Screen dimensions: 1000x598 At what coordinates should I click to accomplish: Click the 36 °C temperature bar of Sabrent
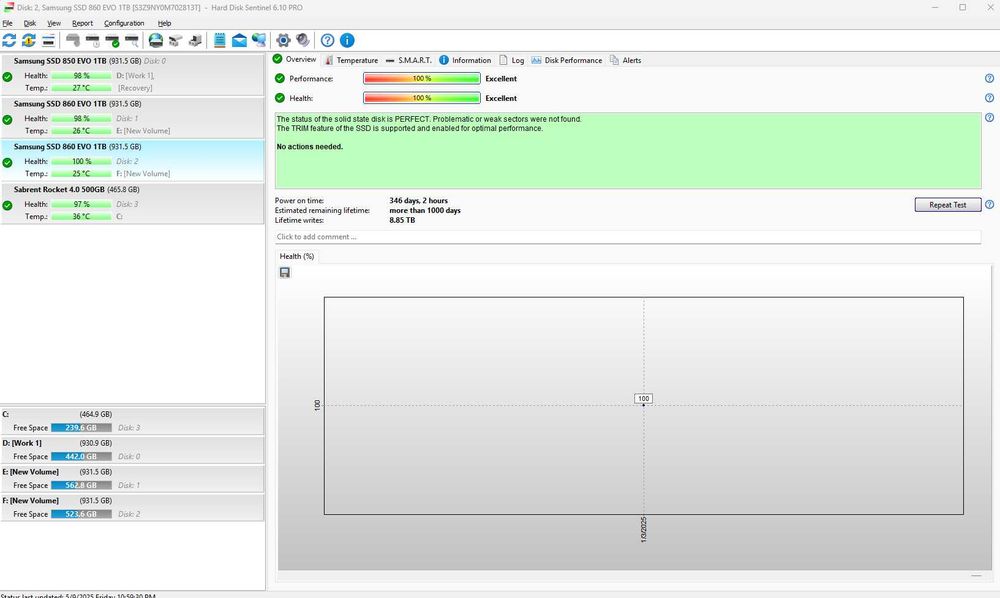pyautogui.click(x=81, y=217)
